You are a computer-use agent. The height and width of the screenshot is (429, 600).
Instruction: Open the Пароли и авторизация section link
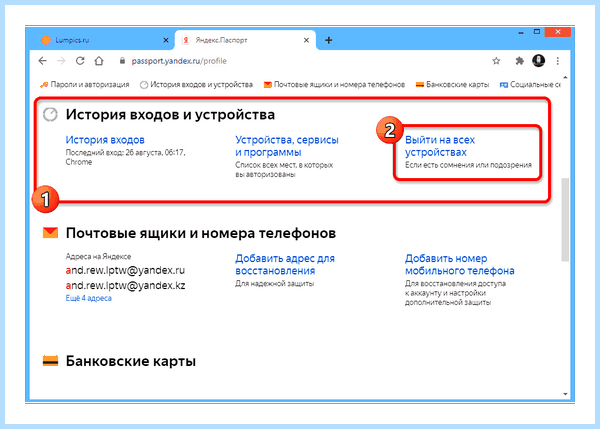[85, 85]
